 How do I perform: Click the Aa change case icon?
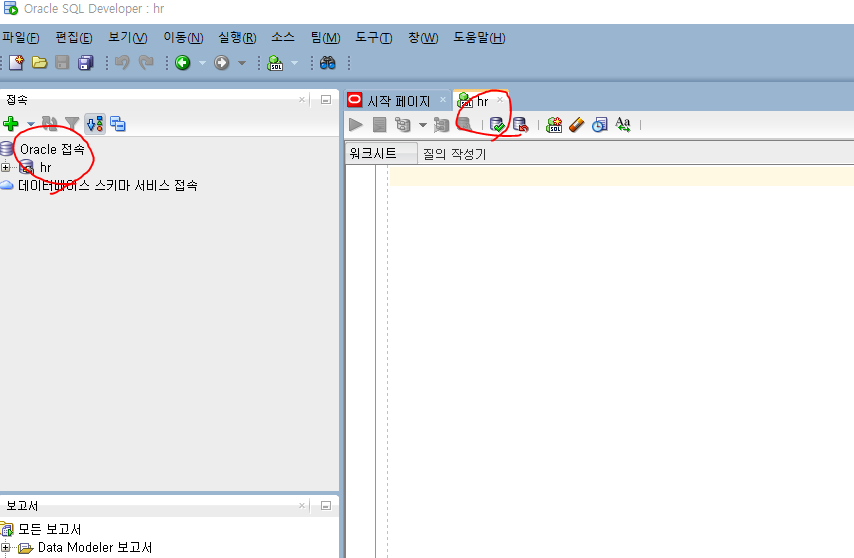623,125
